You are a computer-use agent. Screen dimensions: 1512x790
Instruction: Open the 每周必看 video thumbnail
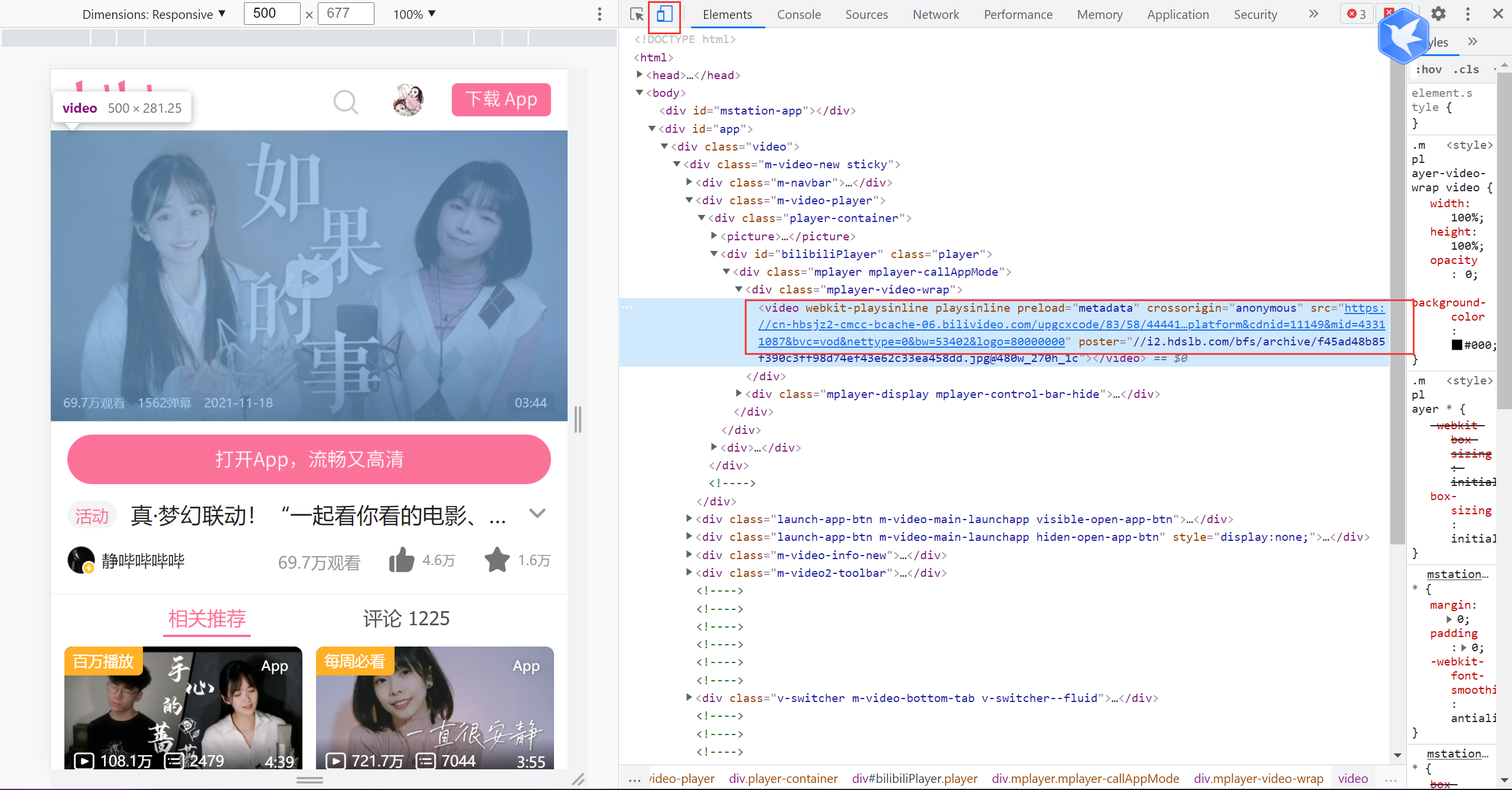click(x=435, y=707)
